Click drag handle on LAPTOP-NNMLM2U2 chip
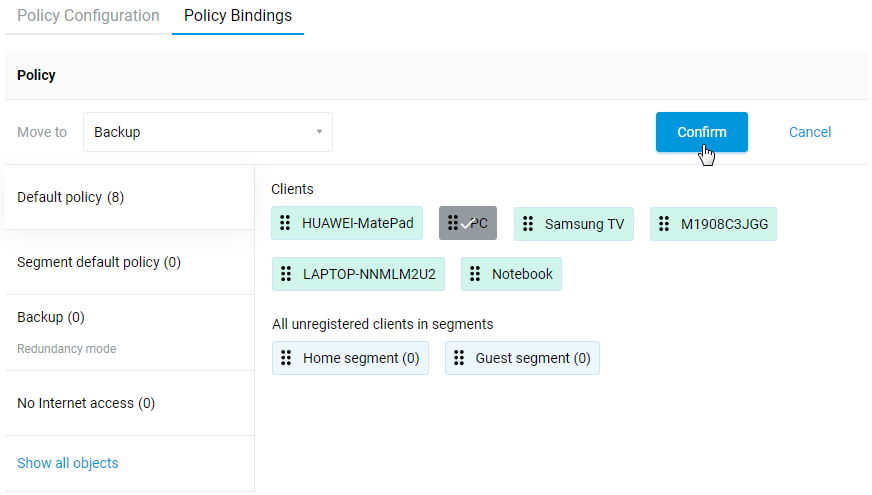 pos(286,274)
